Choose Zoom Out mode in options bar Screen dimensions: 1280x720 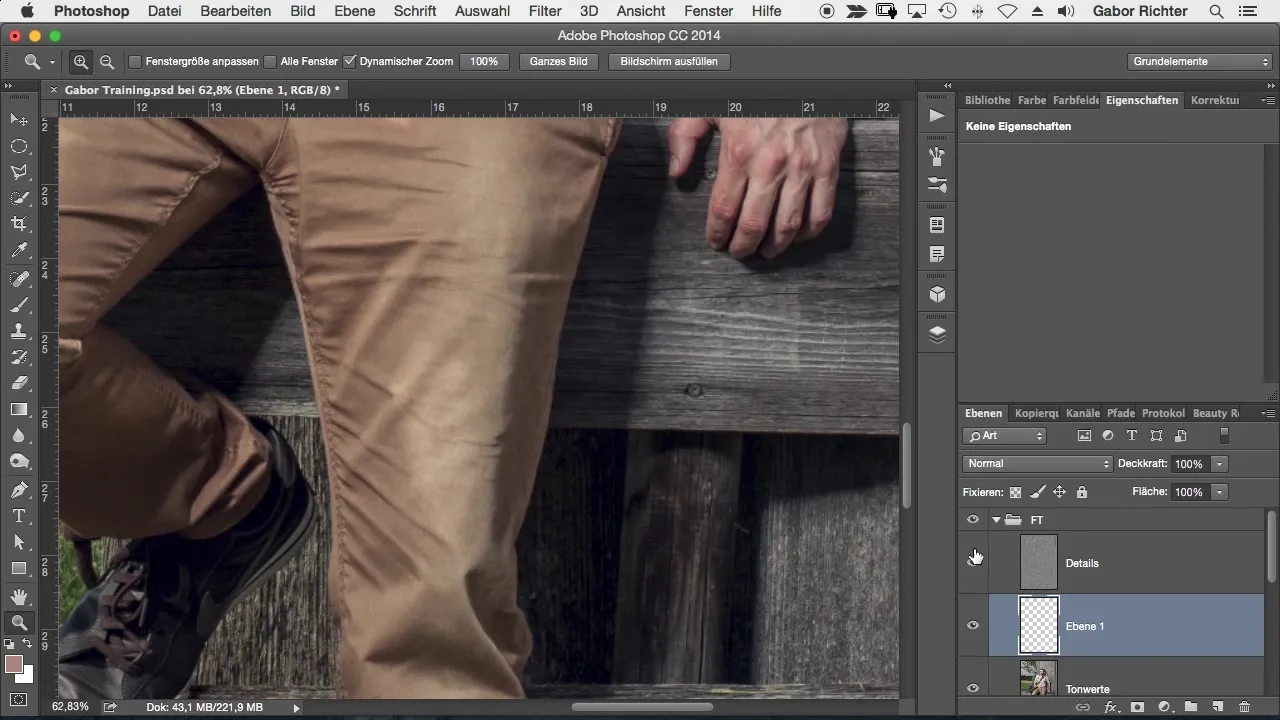point(106,62)
